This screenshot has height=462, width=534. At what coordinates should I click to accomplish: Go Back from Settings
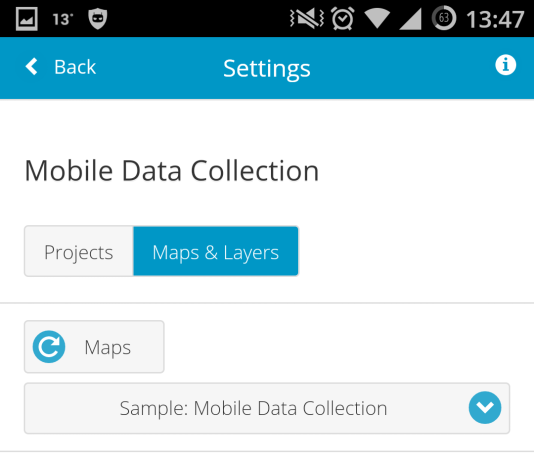point(61,67)
